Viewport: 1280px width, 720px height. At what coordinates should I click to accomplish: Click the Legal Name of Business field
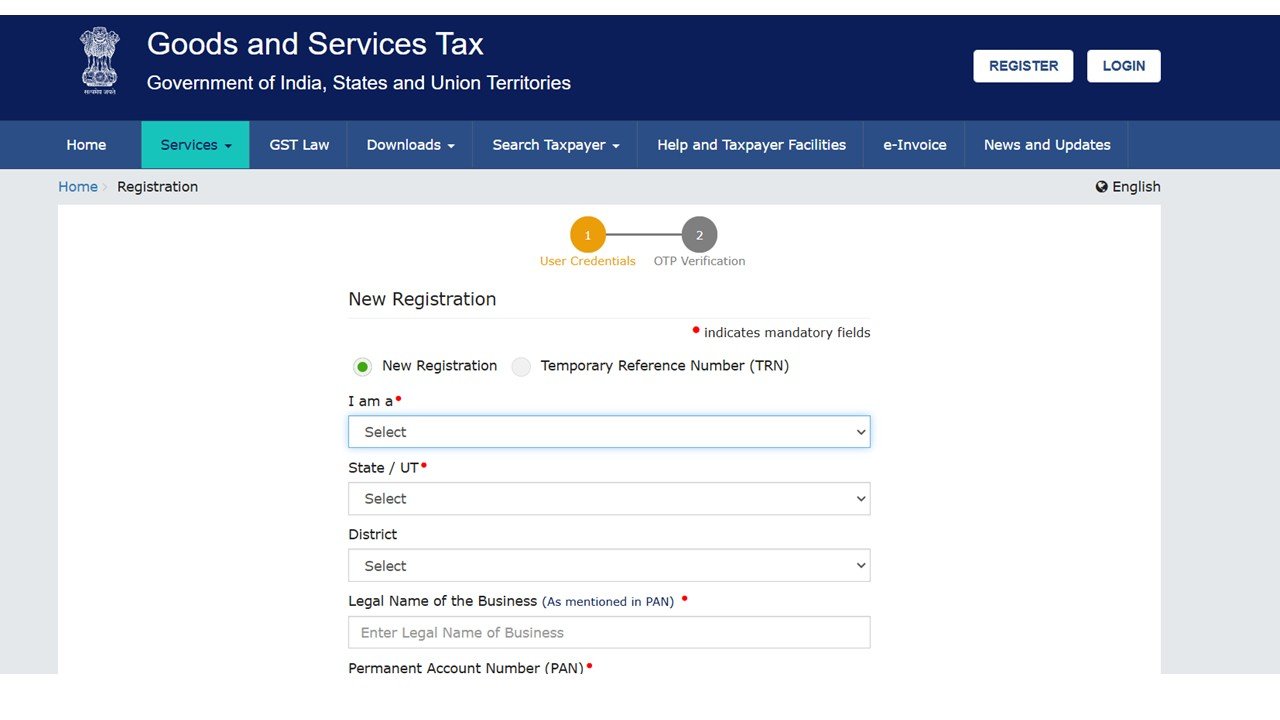pos(609,632)
